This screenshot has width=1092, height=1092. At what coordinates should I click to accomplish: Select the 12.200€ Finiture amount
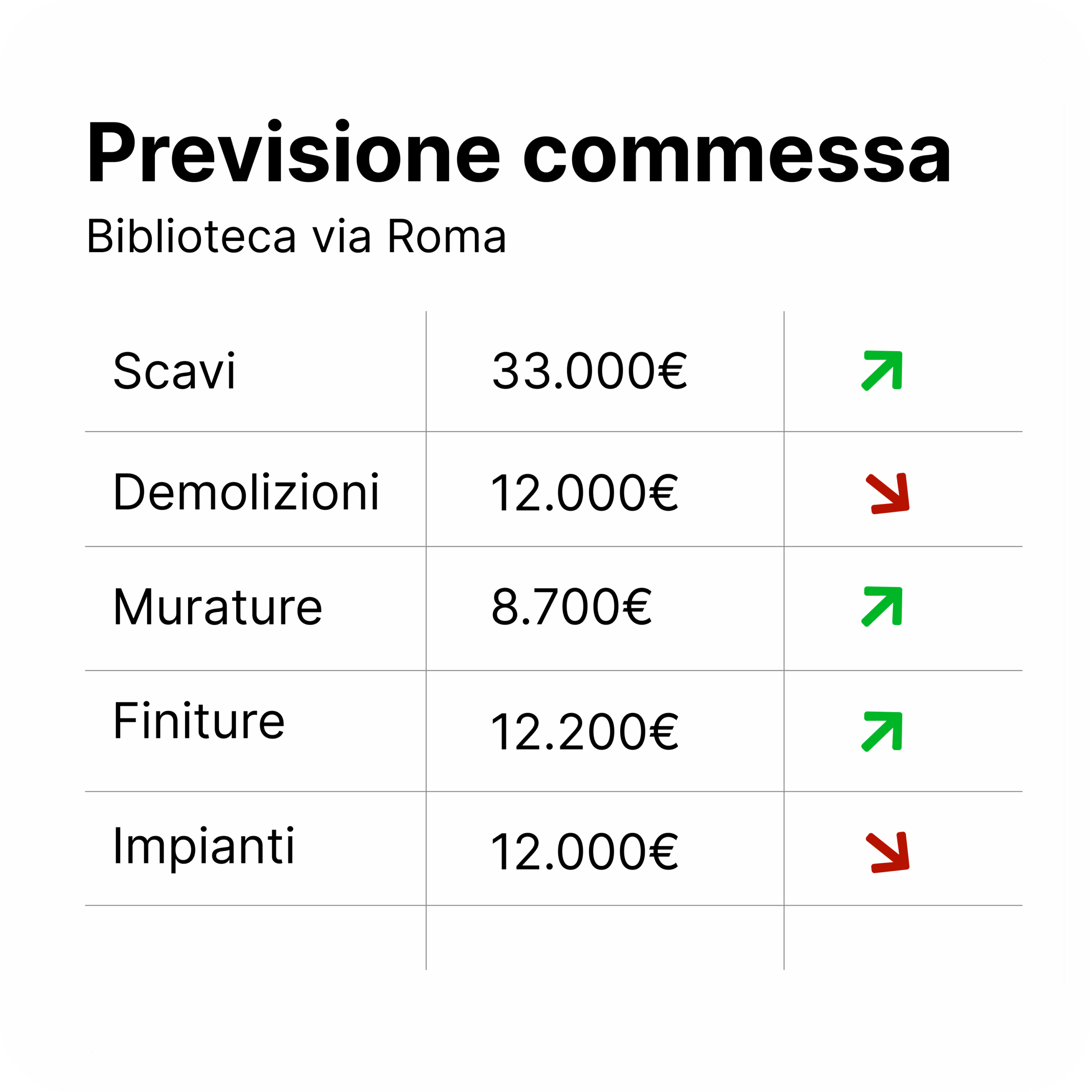[x=584, y=732]
